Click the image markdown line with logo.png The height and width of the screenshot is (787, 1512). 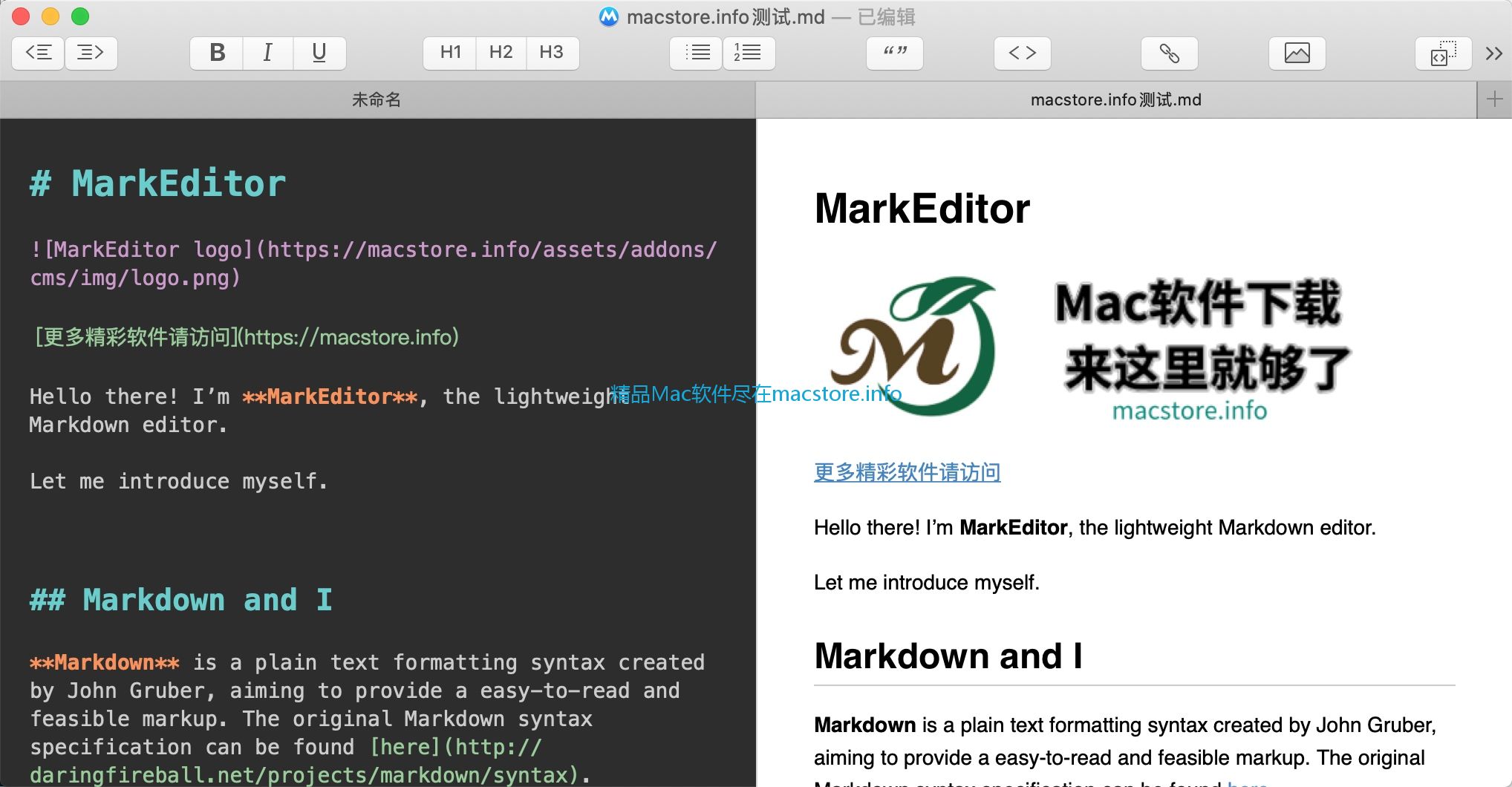coord(374,264)
